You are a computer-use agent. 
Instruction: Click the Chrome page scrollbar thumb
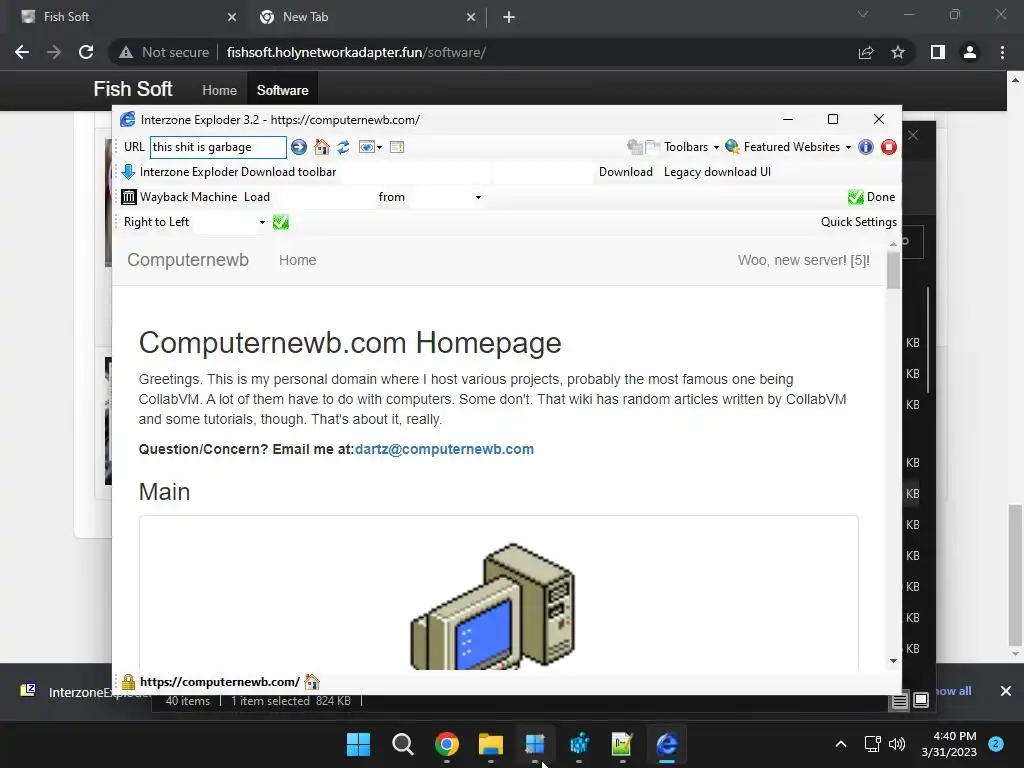(1014, 575)
